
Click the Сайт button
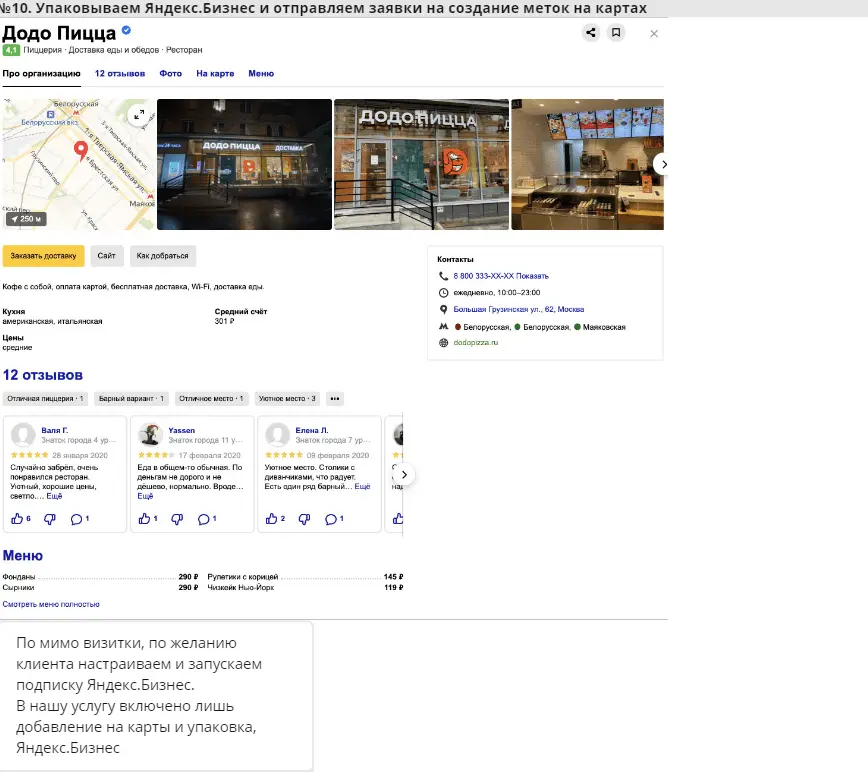pyautogui.click(x=107, y=256)
